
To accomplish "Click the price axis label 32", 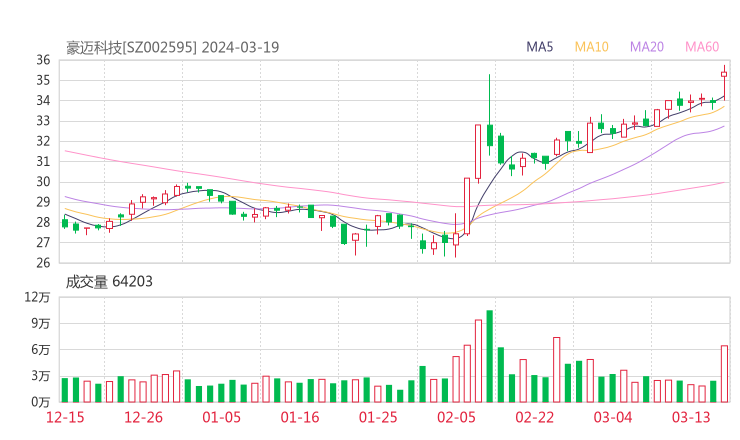I will click(43, 141).
